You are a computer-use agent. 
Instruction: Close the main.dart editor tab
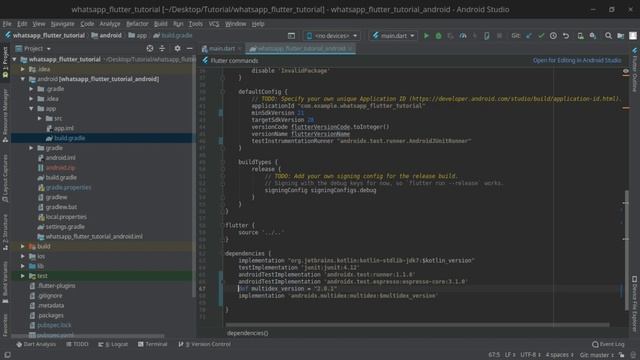[x=240, y=49]
